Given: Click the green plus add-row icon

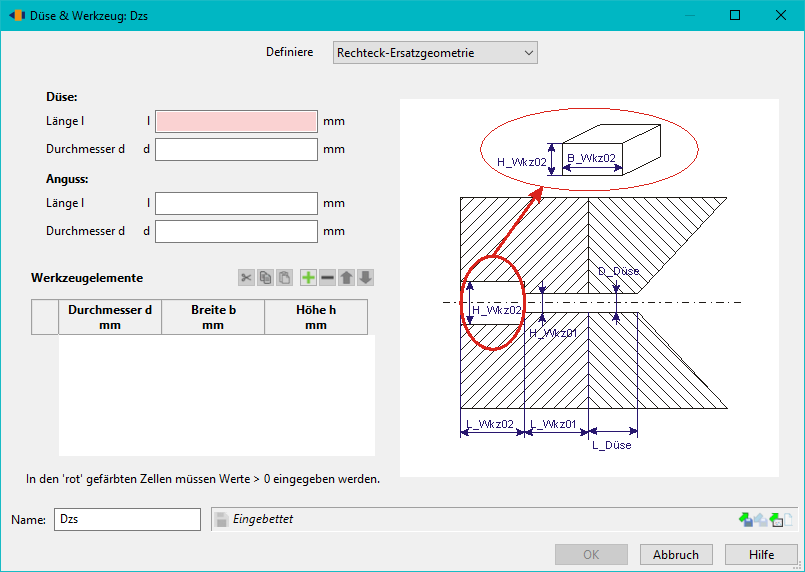Looking at the screenshot, I should pyautogui.click(x=308, y=278).
